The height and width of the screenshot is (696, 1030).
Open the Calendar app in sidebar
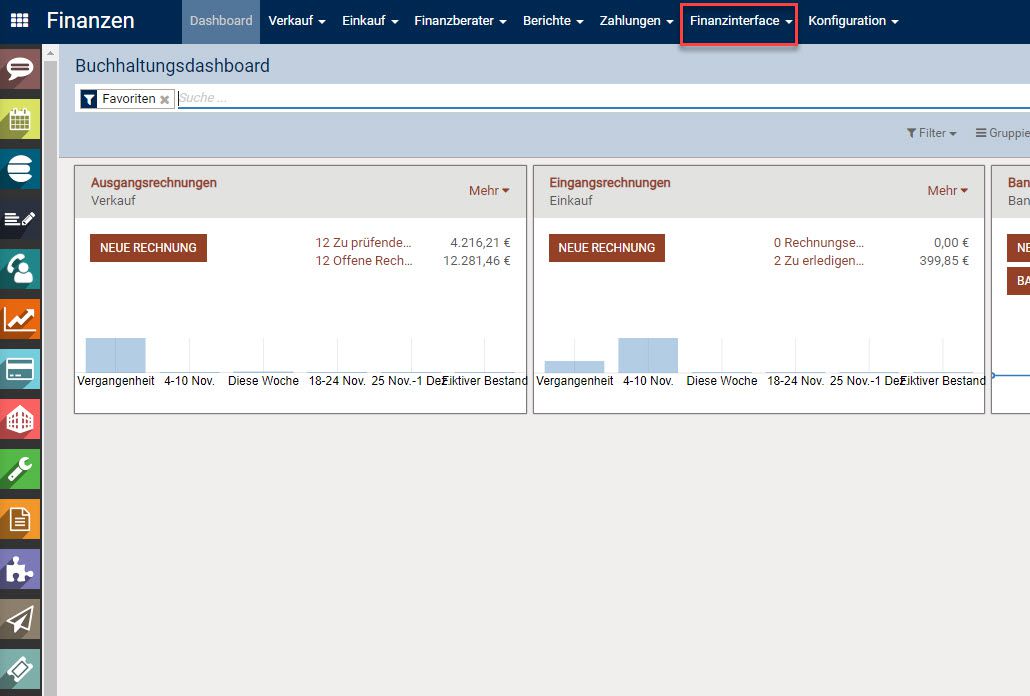pyautogui.click(x=20, y=119)
